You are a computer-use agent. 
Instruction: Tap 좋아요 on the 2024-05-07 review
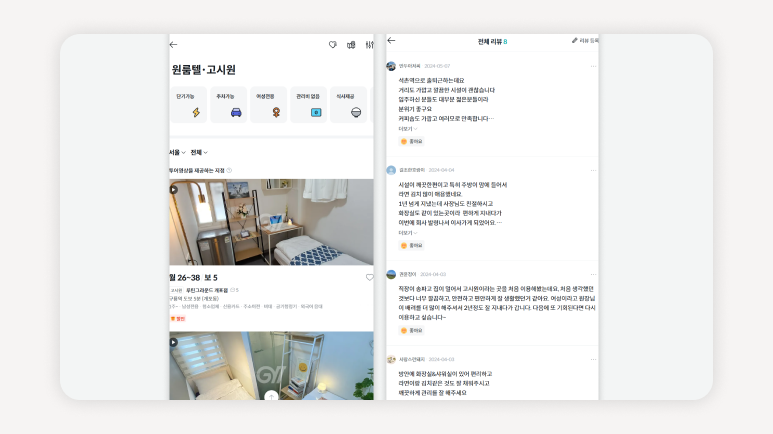point(412,142)
